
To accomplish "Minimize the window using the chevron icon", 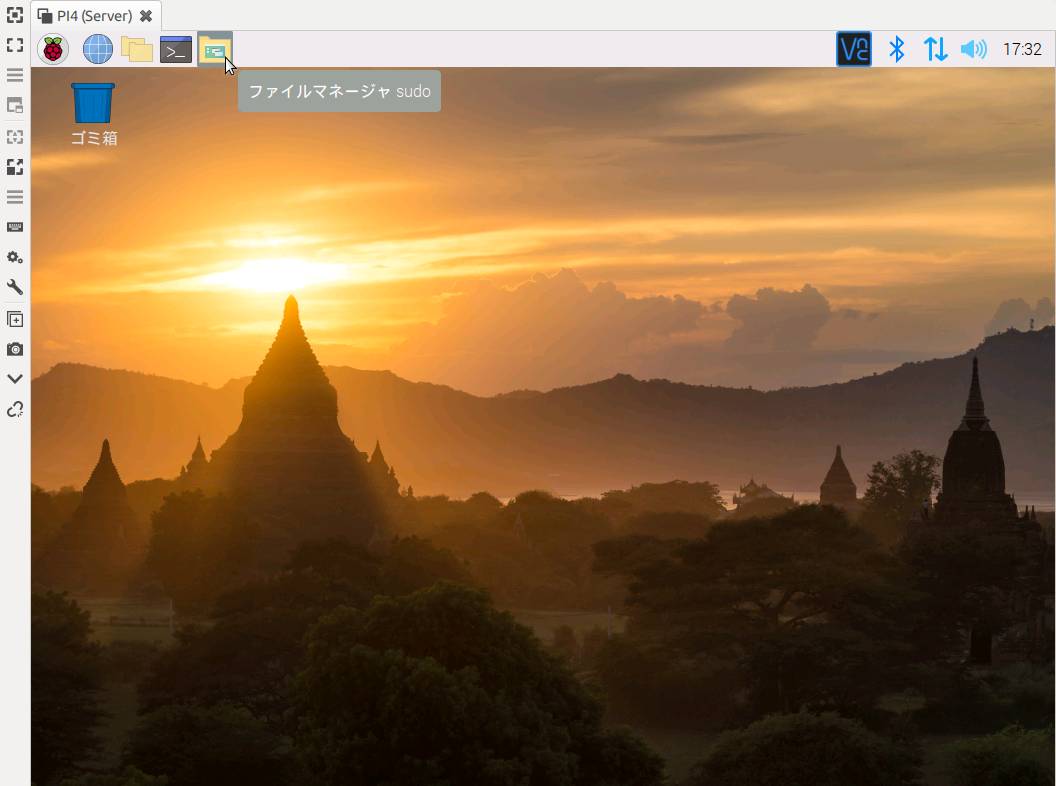I will (15, 379).
